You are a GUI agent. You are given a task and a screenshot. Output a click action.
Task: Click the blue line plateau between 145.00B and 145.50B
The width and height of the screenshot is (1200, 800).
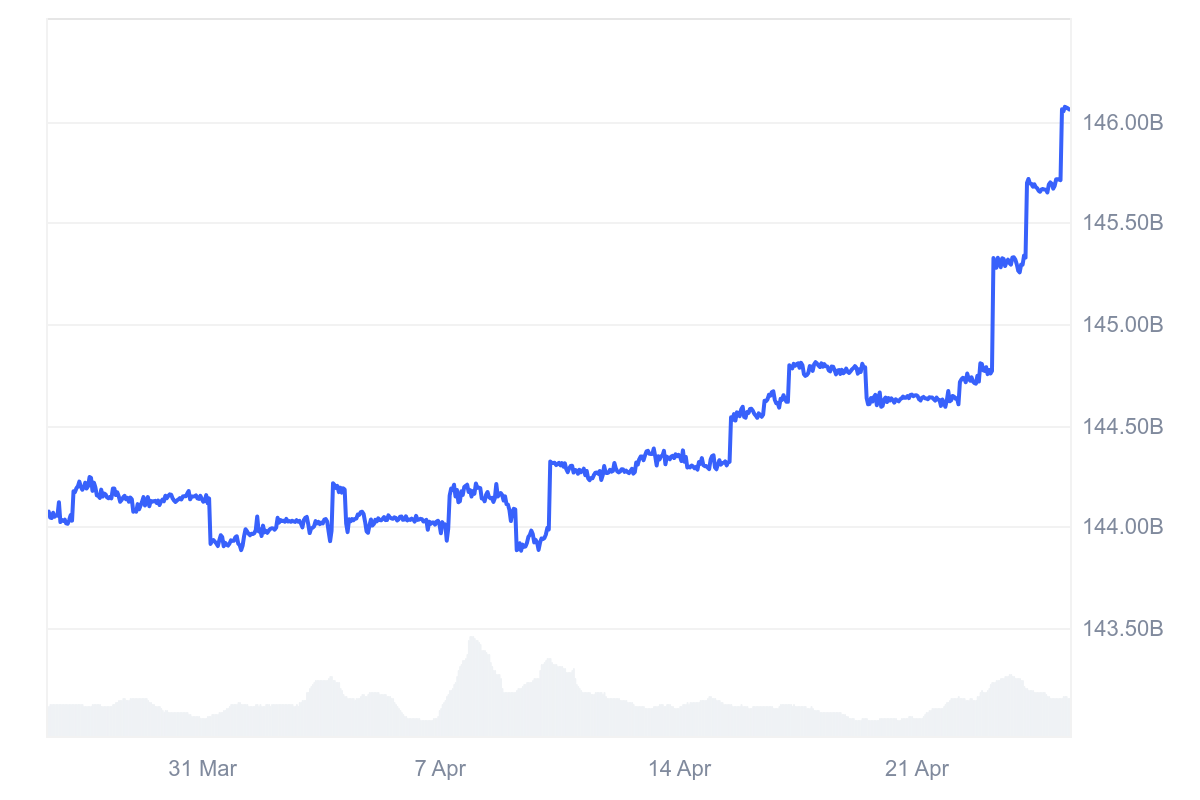click(x=1008, y=262)
